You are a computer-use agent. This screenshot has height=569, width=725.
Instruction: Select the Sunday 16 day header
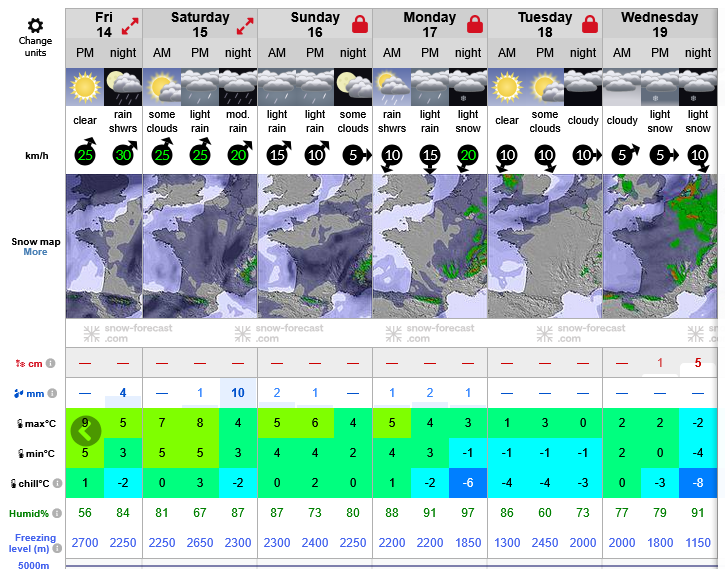click(x=315, y=24)
